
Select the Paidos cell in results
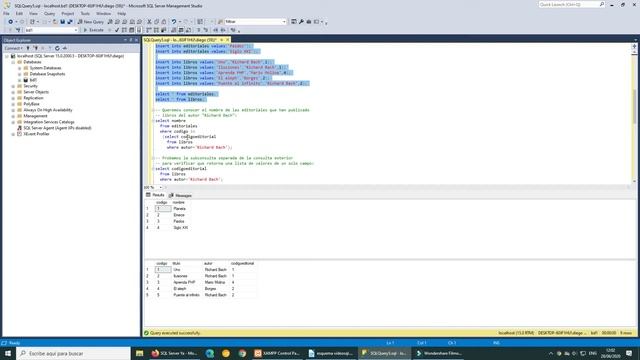click(x=179, y=221)
